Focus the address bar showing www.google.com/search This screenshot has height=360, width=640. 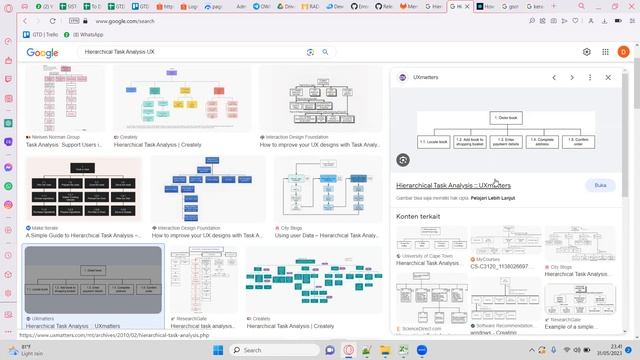124,21
